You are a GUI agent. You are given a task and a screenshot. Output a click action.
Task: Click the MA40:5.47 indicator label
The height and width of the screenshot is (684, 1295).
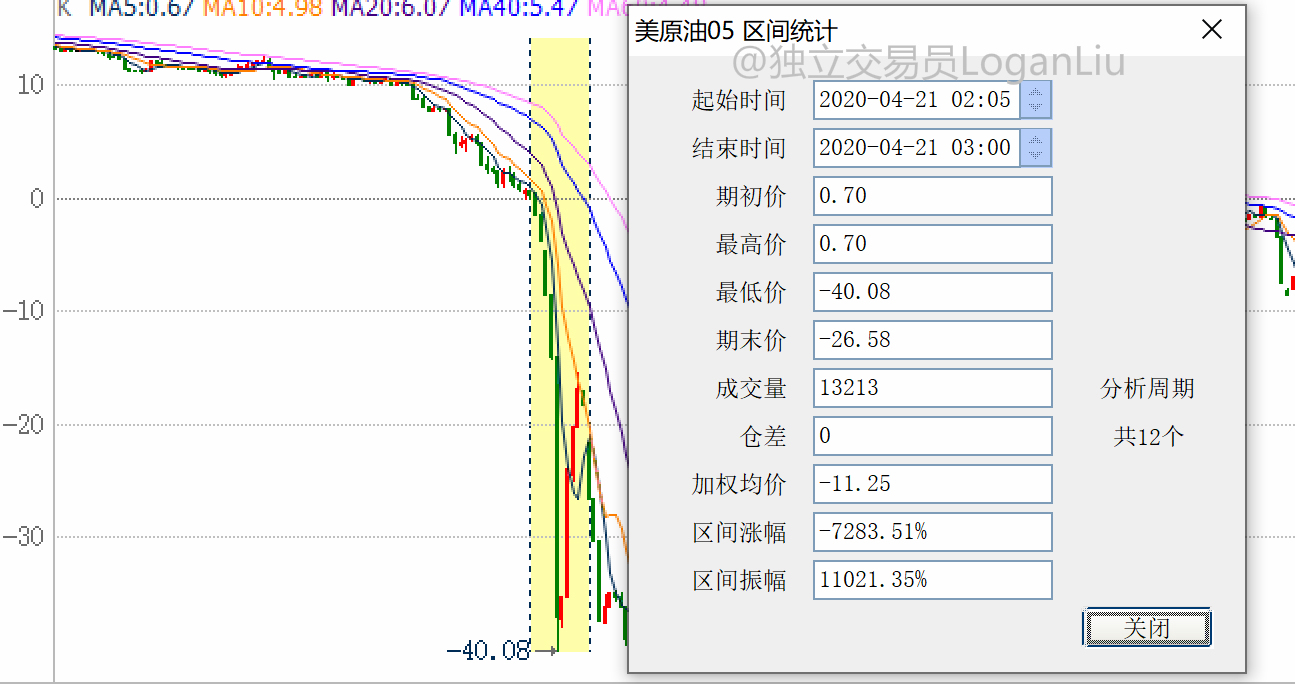pos(521,8)
